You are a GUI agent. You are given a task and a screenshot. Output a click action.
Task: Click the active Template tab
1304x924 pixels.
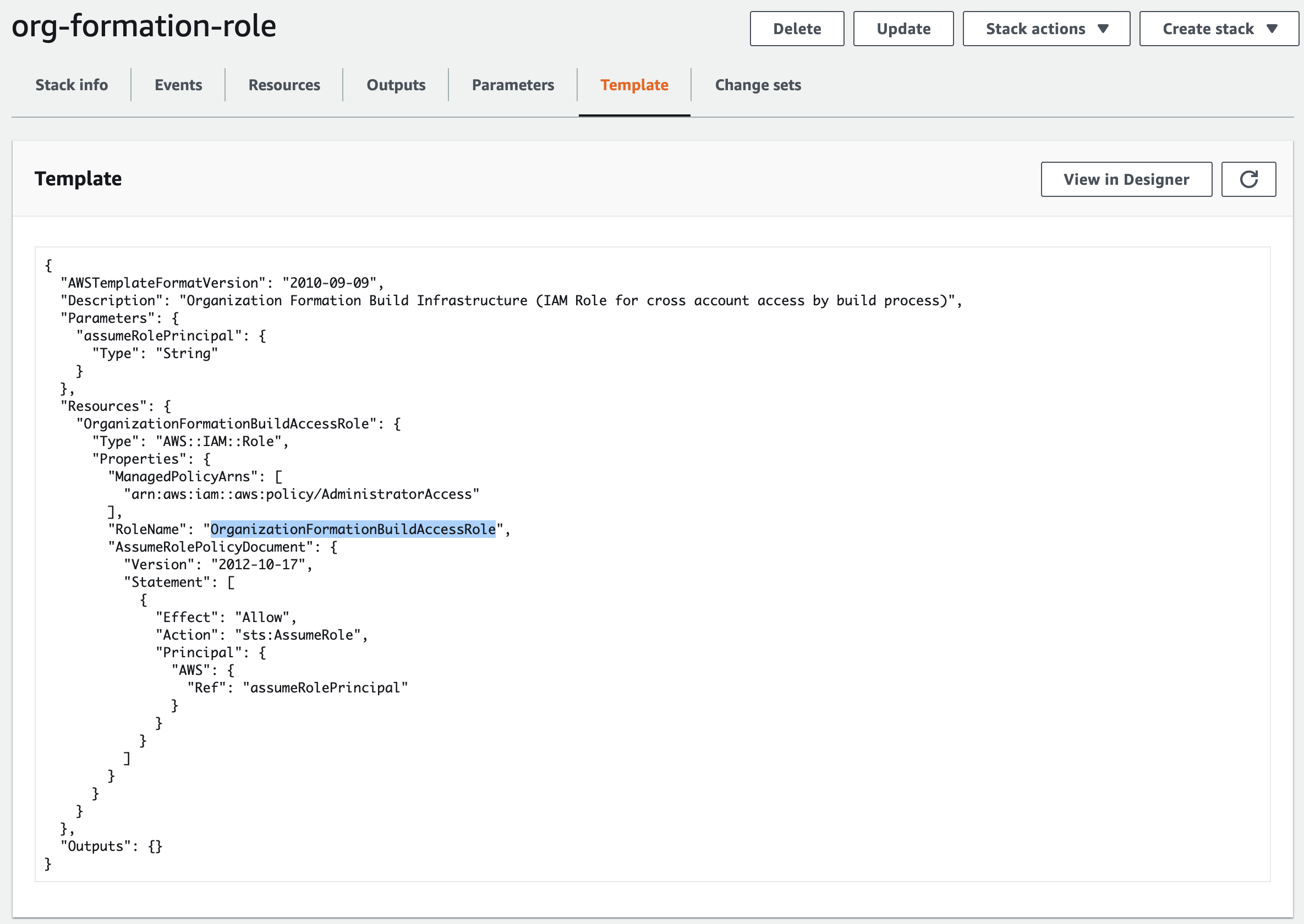[634, 85]
